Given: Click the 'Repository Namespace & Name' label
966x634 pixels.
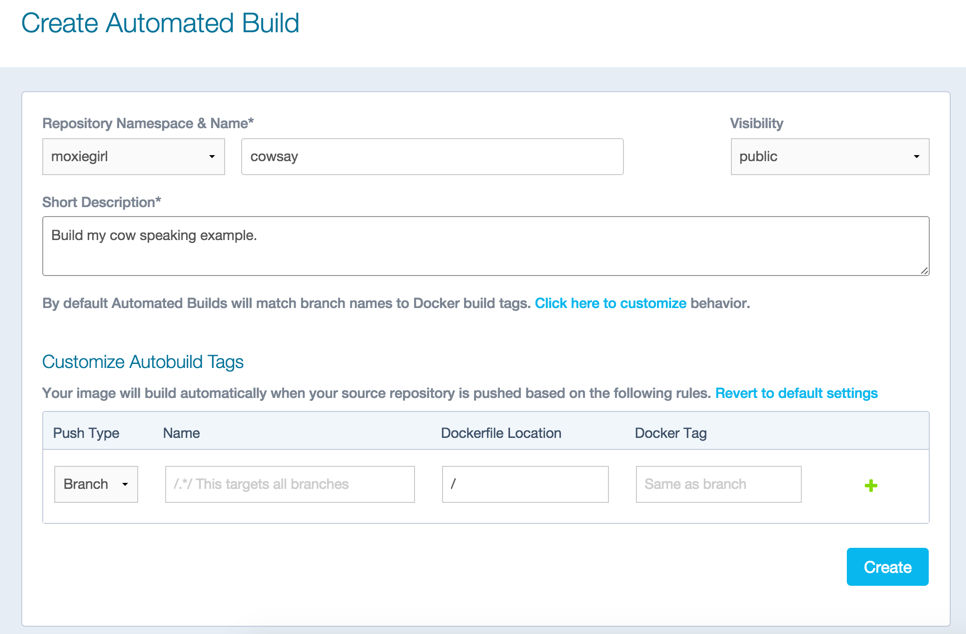Looking at the screenshot, I should (148, 123).
